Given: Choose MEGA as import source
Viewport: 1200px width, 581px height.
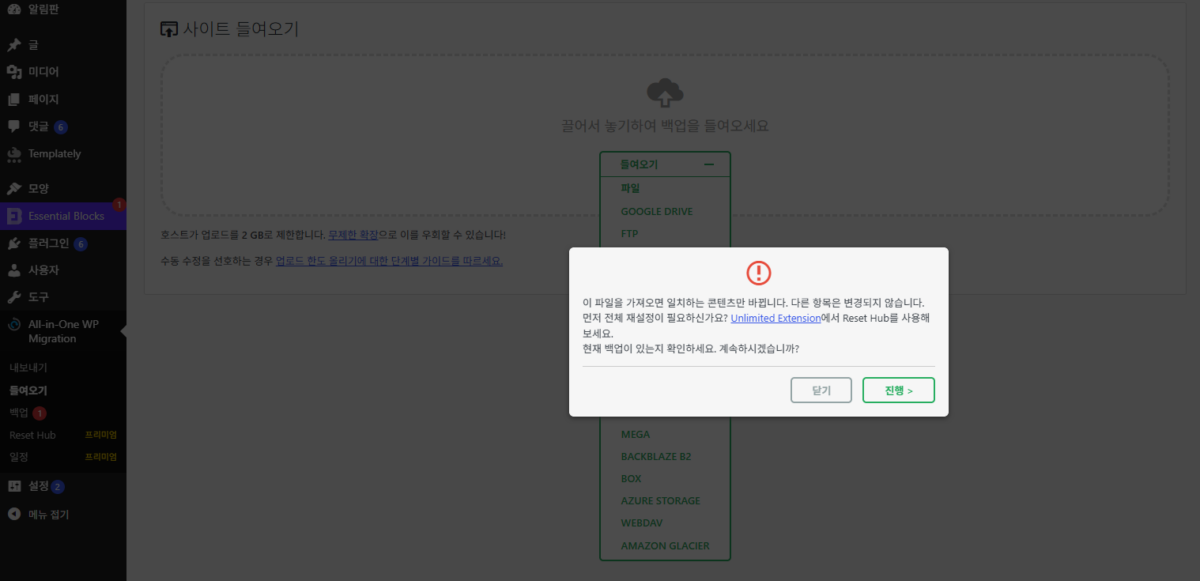Looking at the screenshot, I should [636, 434].
